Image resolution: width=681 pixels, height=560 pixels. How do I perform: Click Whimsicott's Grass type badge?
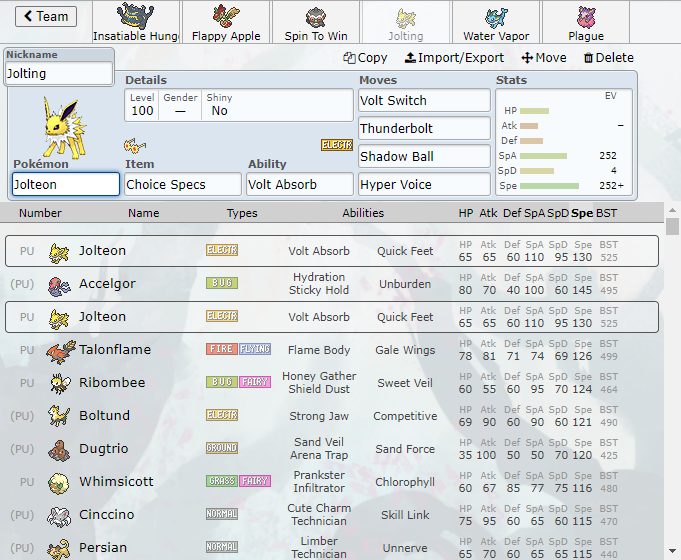[222, 481]
